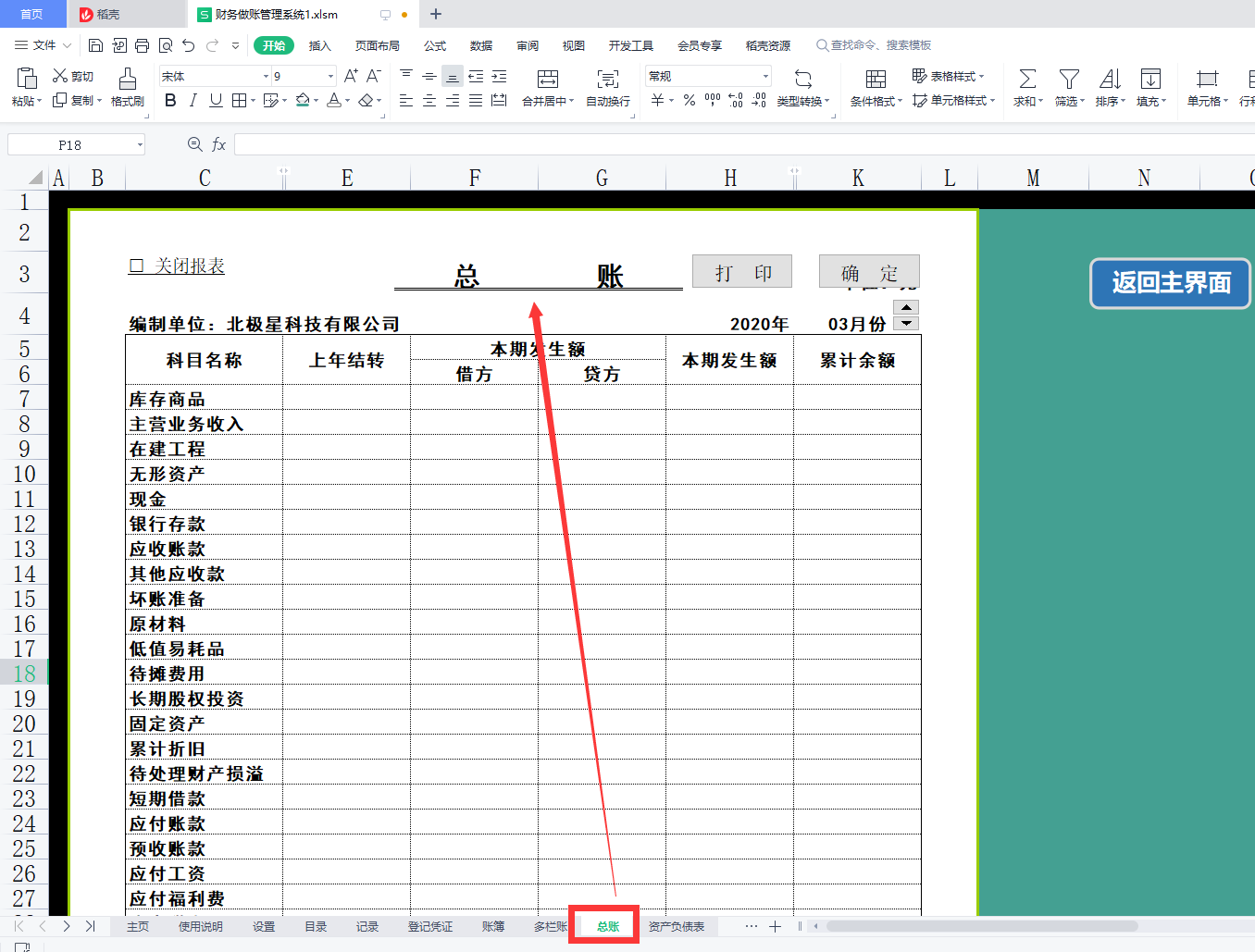The height and width of the screenshot is (952, 1255).
Task: Center text horizontally
Action: [429, 100]
